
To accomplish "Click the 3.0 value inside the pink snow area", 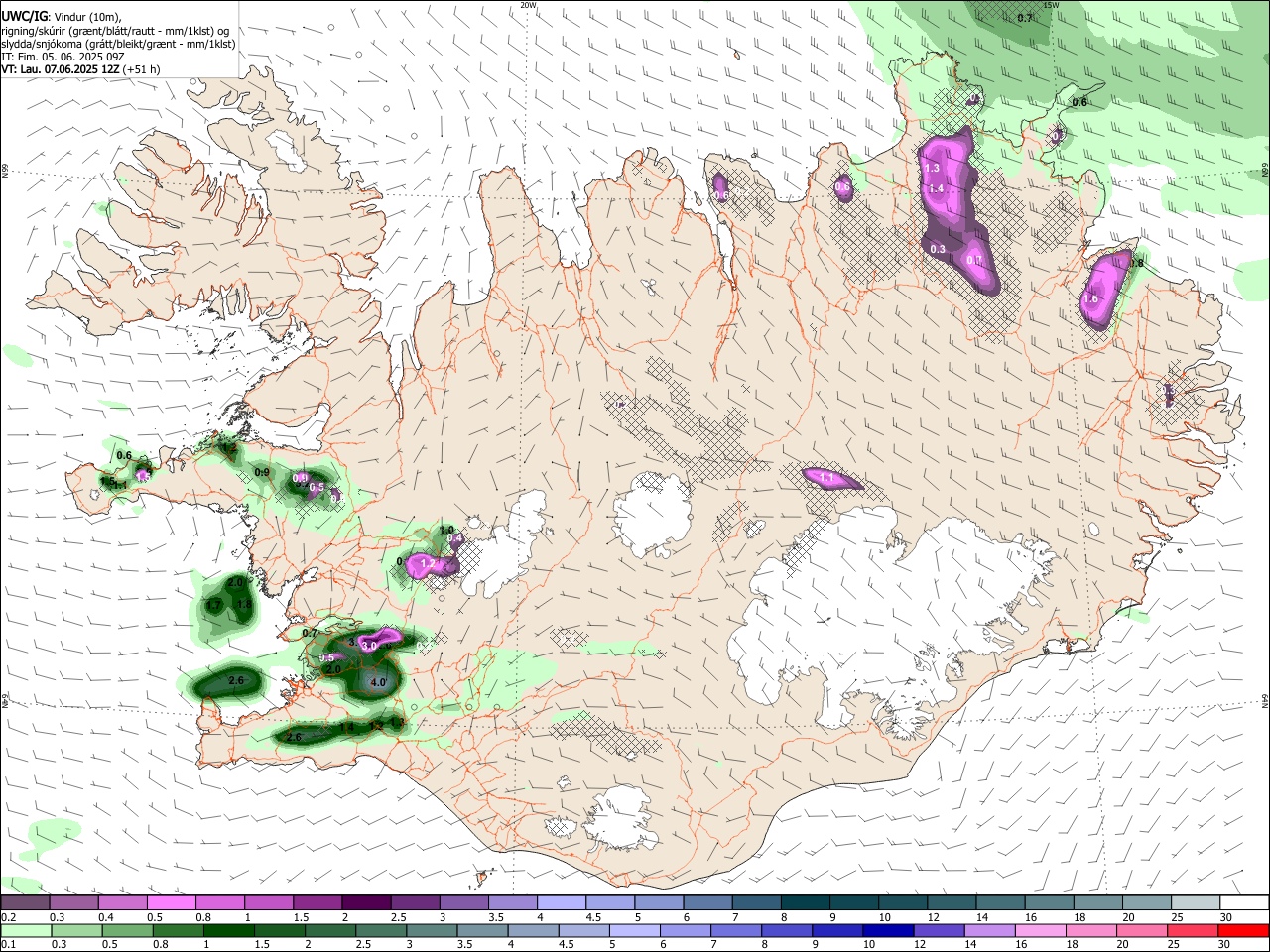I will pyautogui.click(x=369, y=646).
